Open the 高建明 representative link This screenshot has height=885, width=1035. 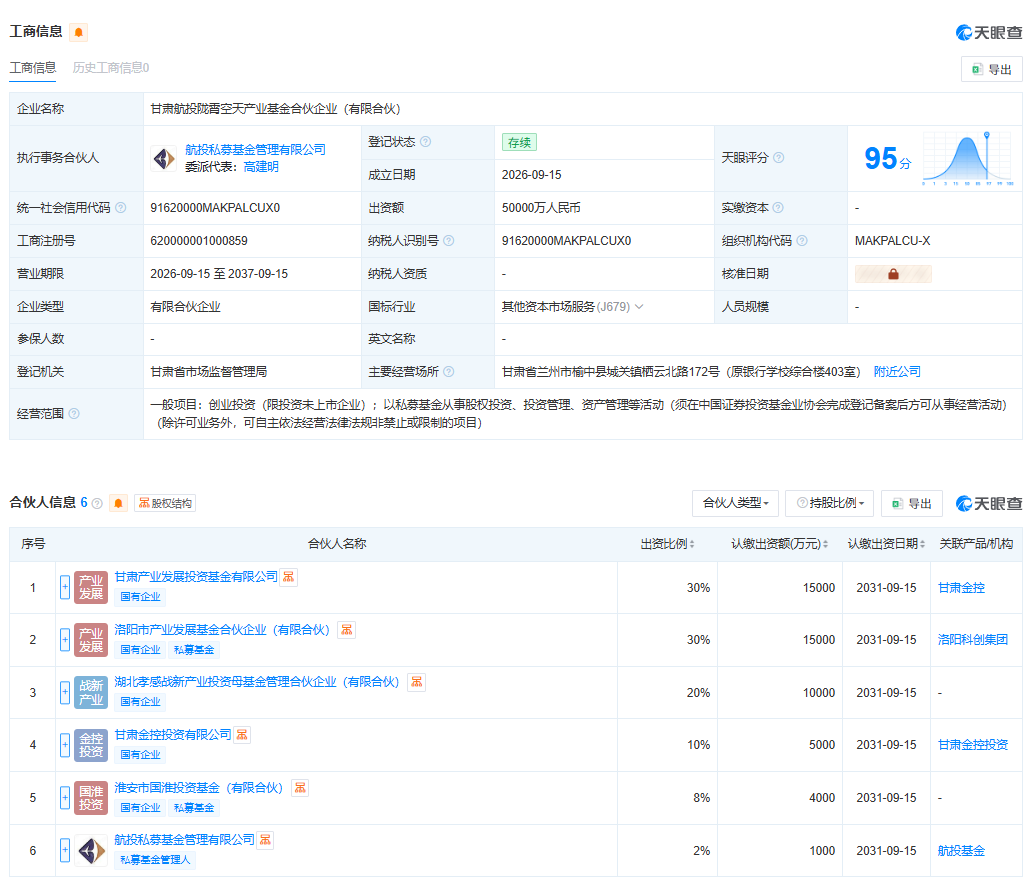pyautogui.click(x=261, y=167)
